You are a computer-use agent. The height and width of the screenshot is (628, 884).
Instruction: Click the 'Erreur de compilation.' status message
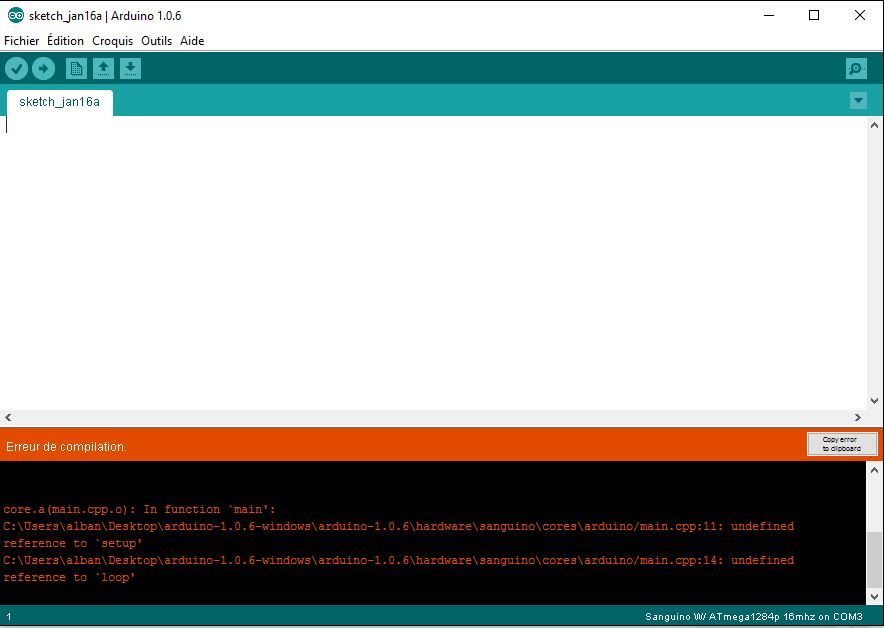[x=67, y=447]
